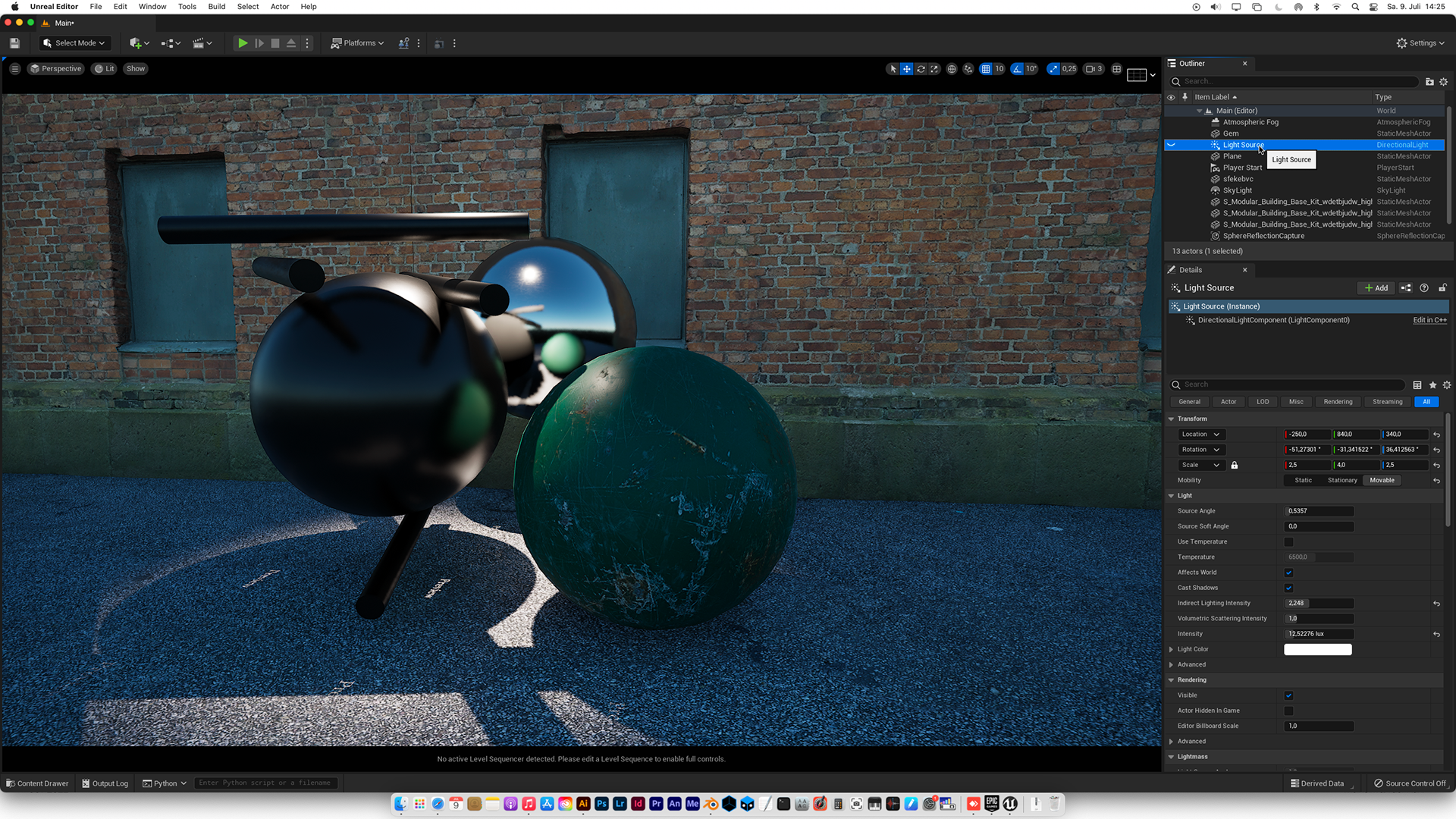Click the Edit in C++ link
The width and height of the screenshot is (1456, 819).
tap(1429, 321)
